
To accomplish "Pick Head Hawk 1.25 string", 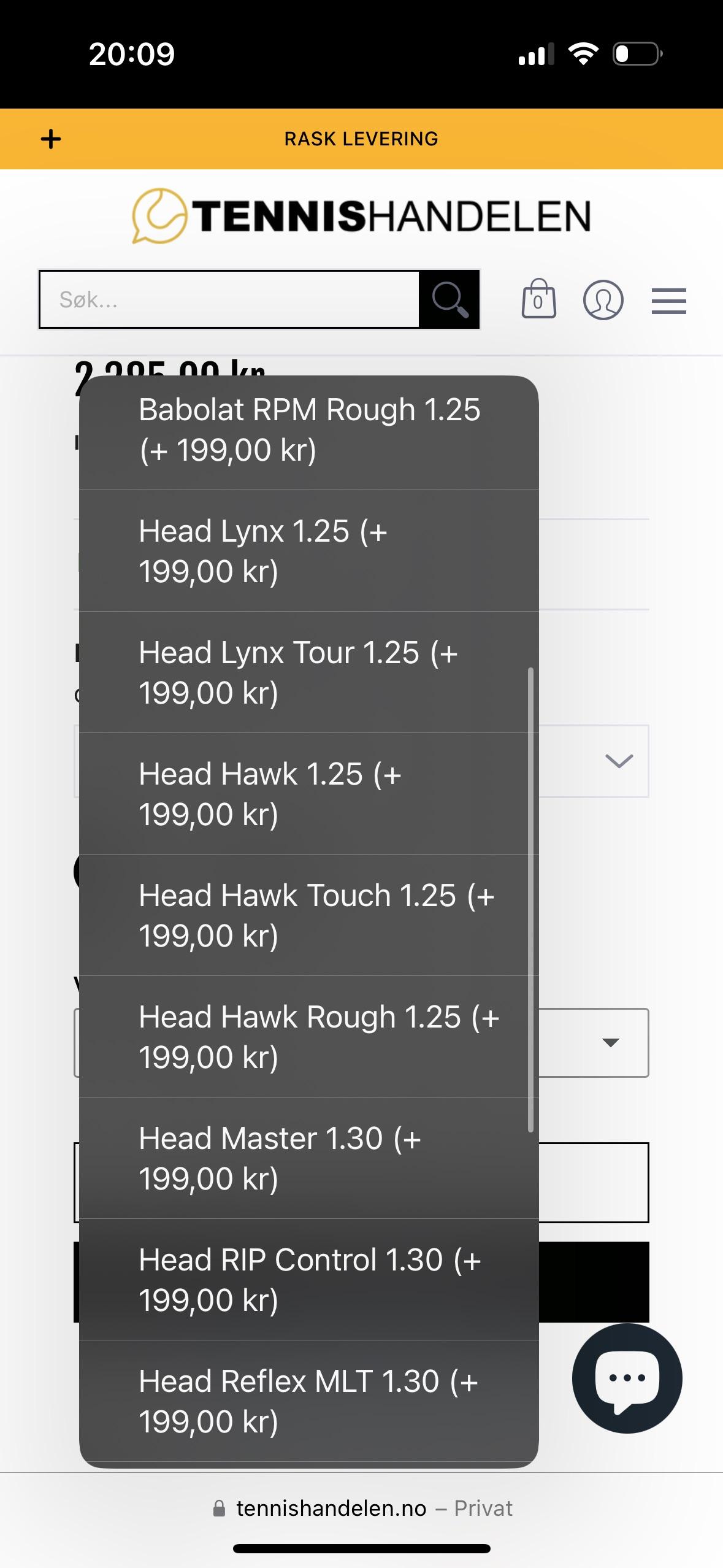I will (309, 794).
